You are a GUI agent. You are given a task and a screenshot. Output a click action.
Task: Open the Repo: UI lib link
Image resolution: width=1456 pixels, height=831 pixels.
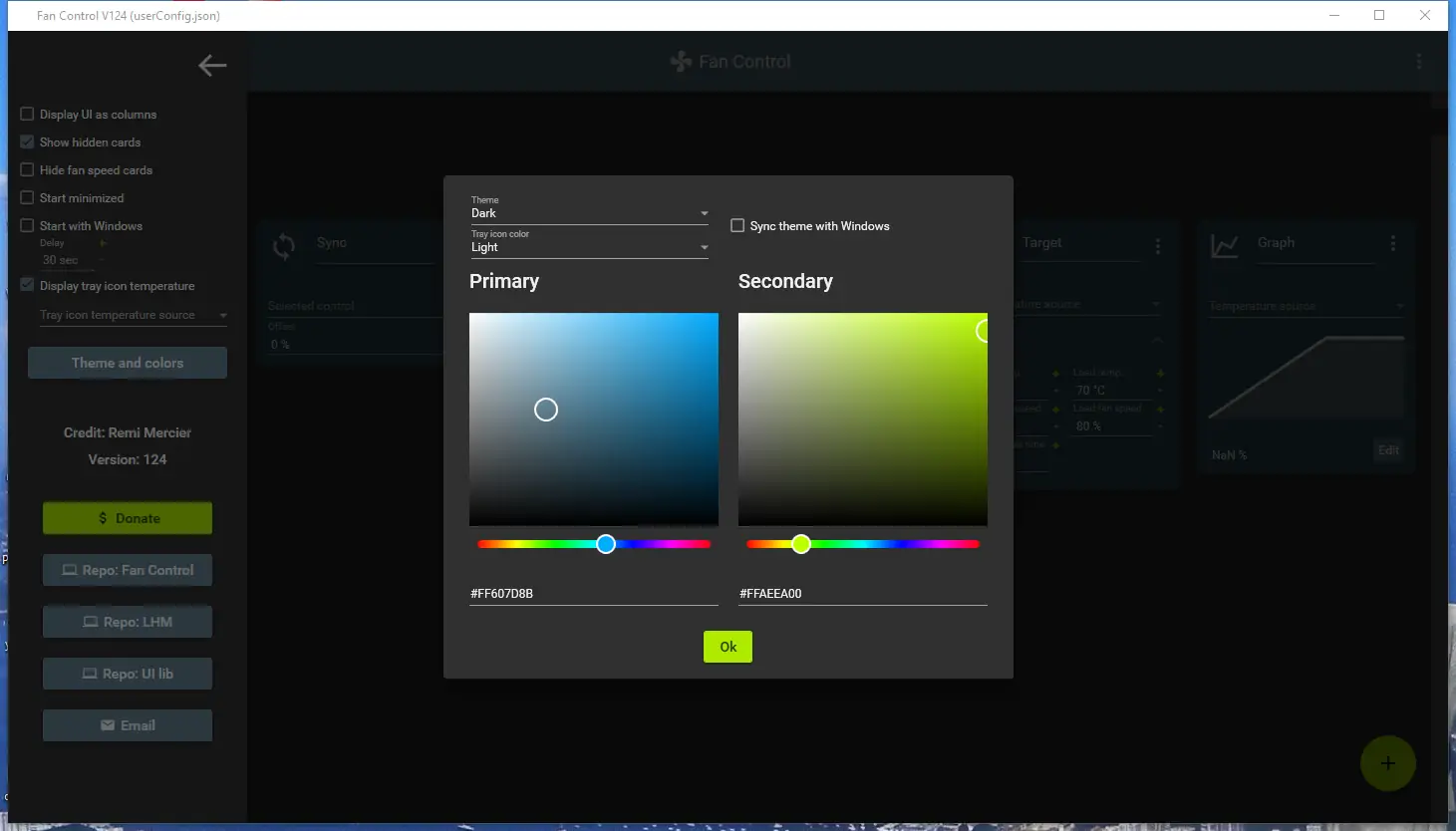coord(128,674)
